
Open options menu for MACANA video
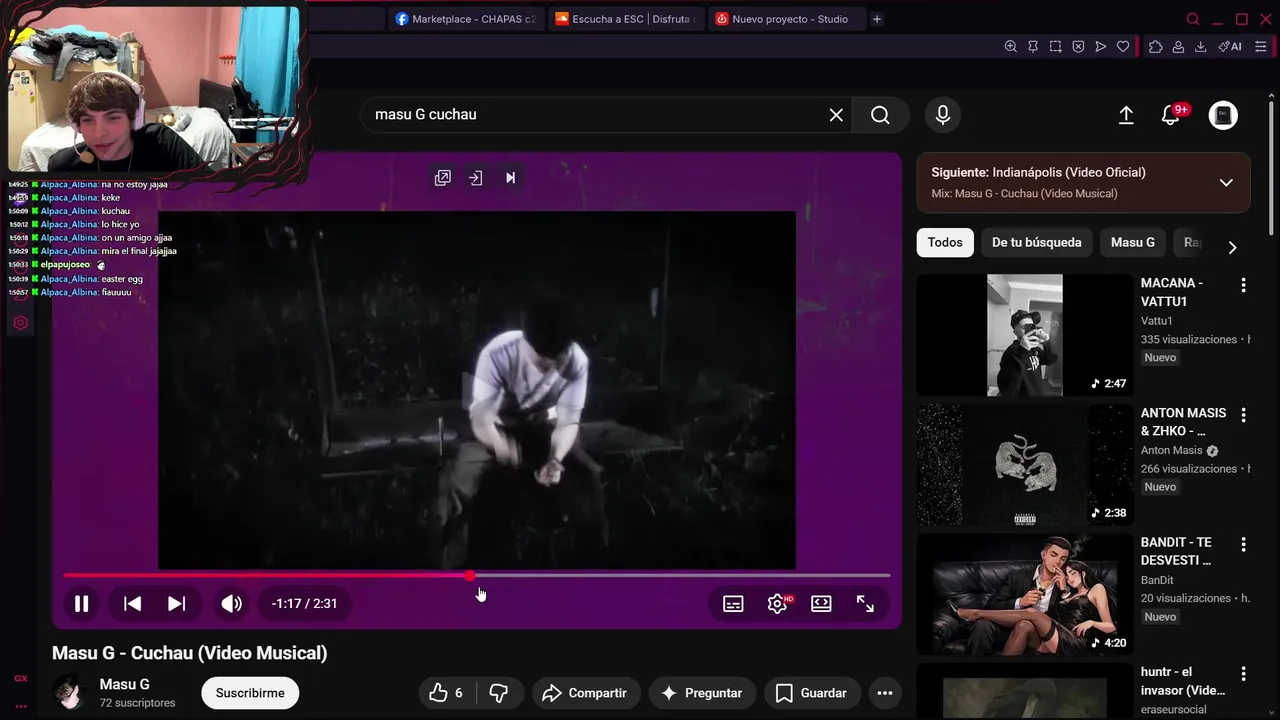(x=1243, y=285)
